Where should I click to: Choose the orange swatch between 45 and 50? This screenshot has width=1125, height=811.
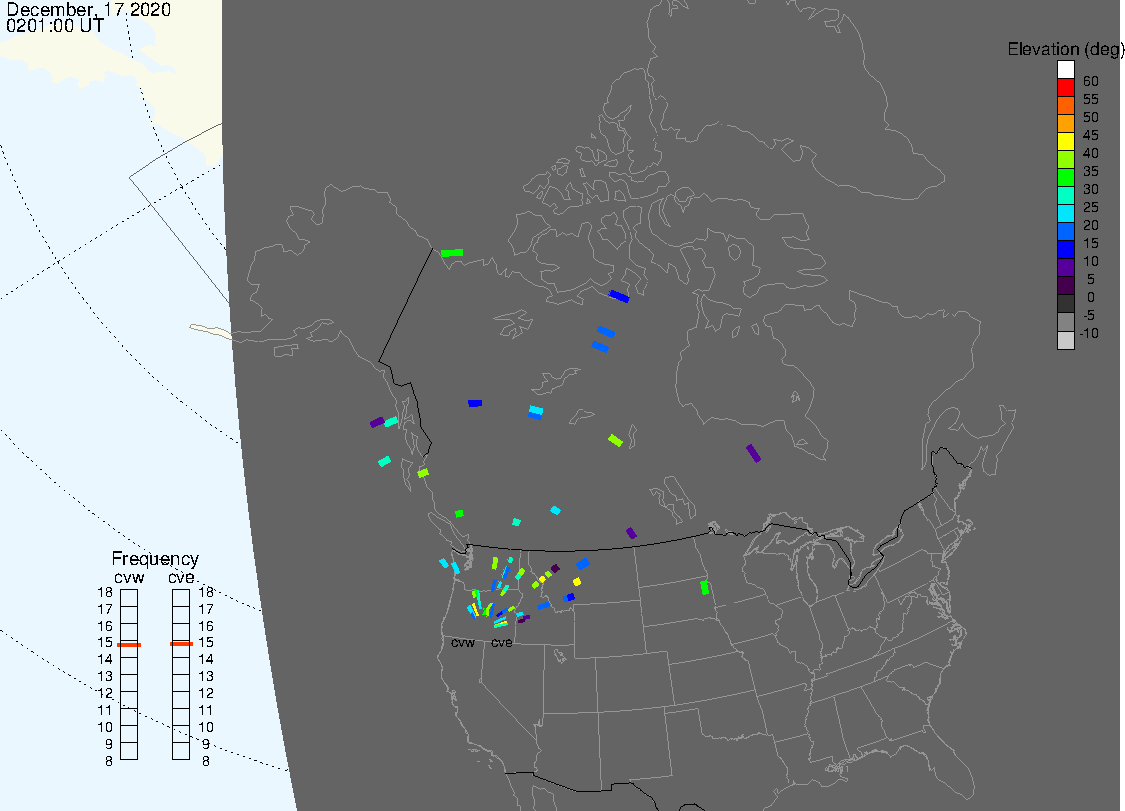tap(1065, 123)
